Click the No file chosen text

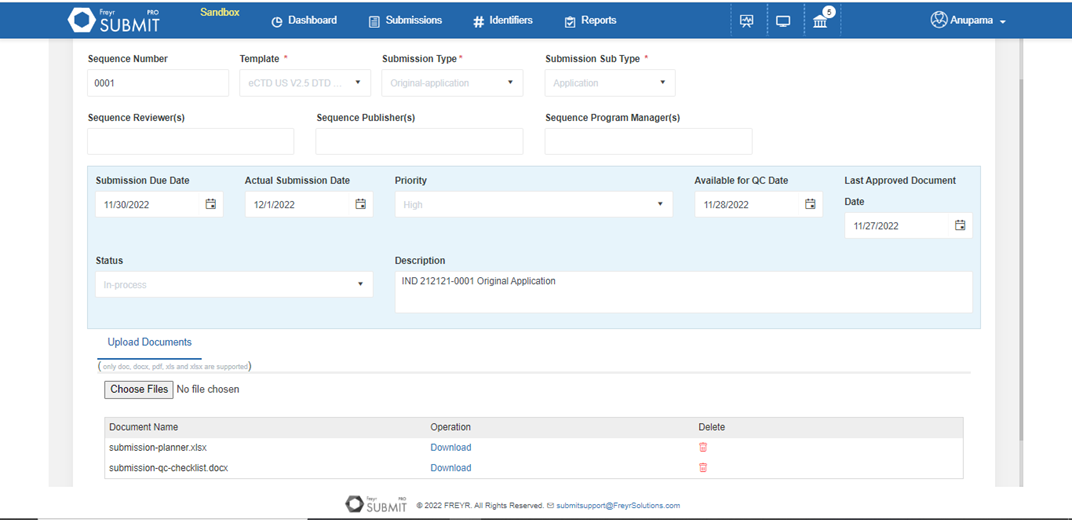pyautogui.click(x=208, y=389)
